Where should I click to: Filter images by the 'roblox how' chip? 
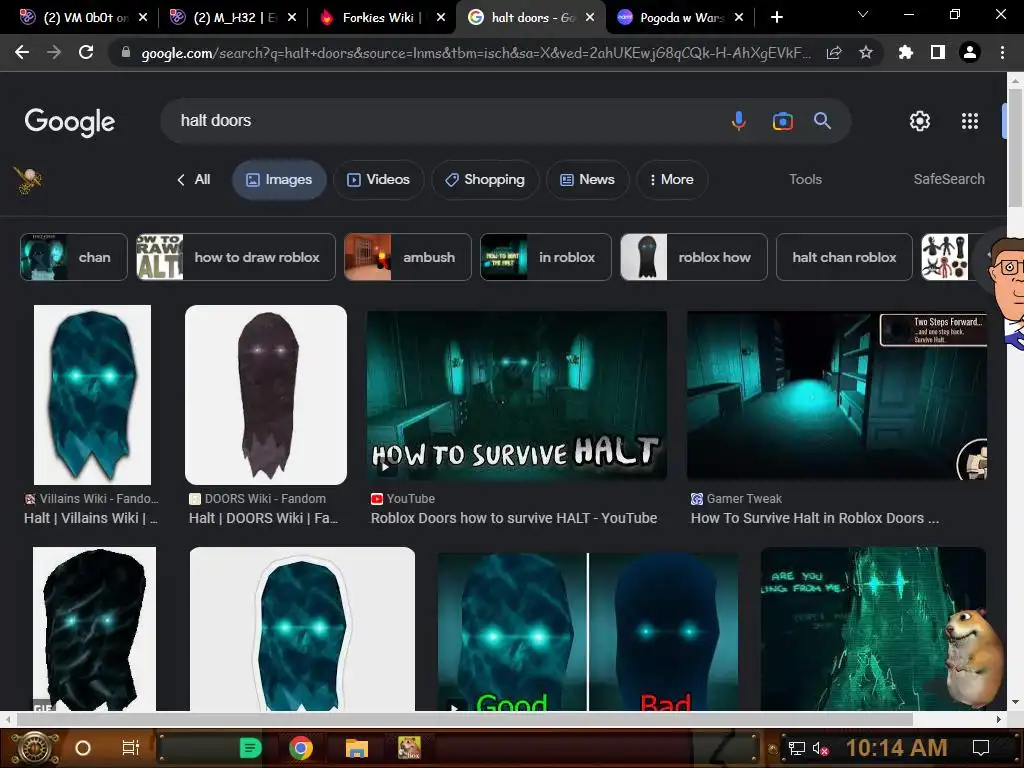pos(694,257)
